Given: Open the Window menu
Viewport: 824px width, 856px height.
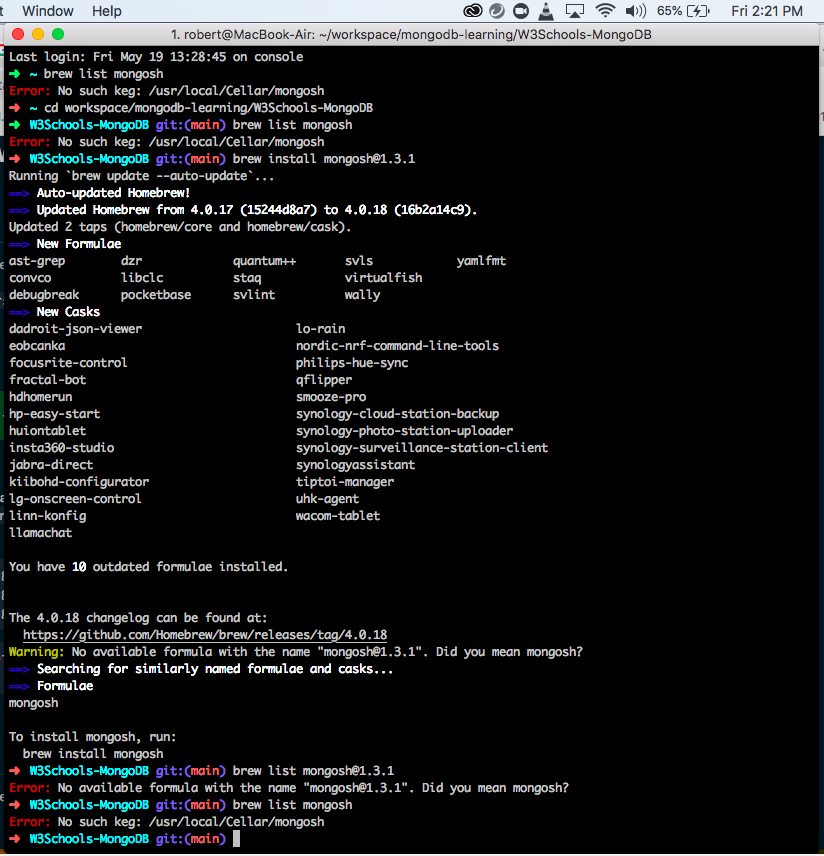Looking at the screenshot, I should (x=47, y=11).
